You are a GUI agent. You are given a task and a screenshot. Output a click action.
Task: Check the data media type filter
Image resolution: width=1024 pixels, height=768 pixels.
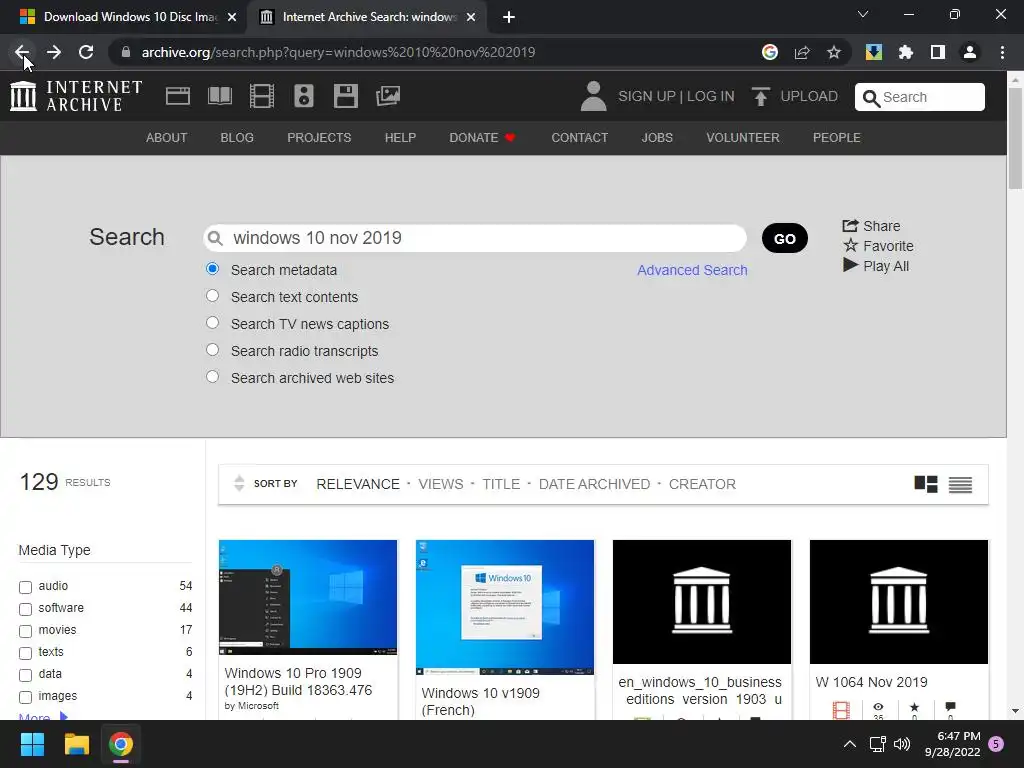25,675
